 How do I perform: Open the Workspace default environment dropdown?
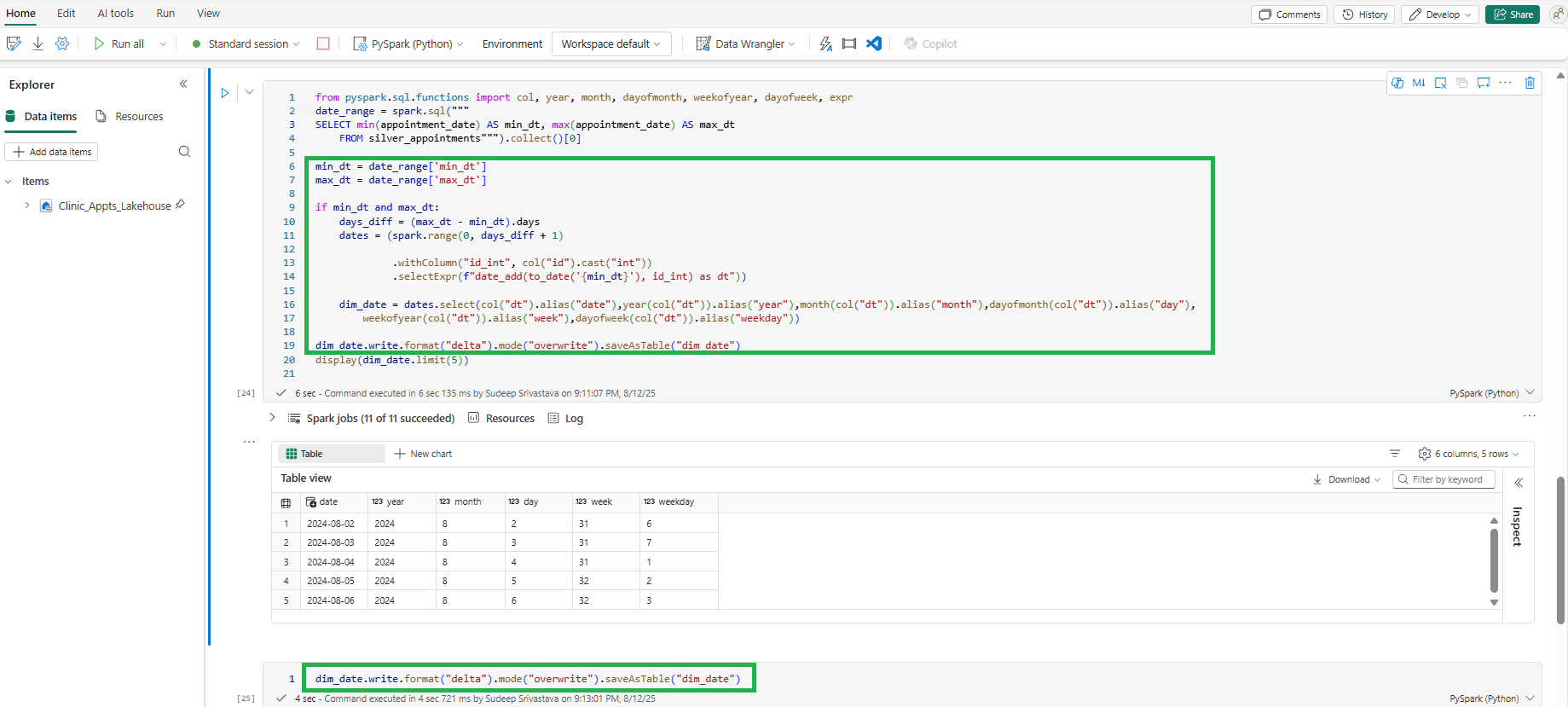point(610,43)
